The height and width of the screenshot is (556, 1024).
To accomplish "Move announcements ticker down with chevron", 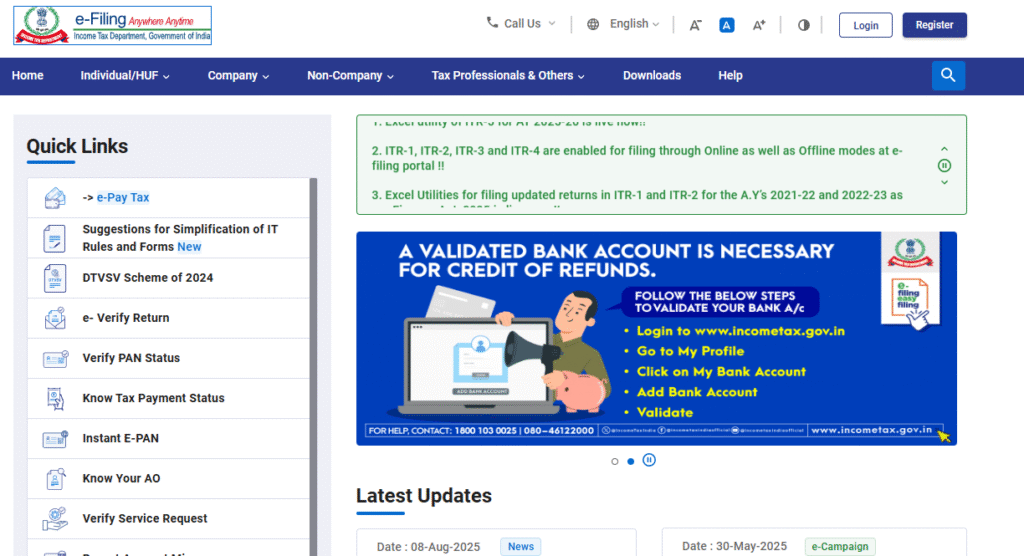I will coord(944,182).
